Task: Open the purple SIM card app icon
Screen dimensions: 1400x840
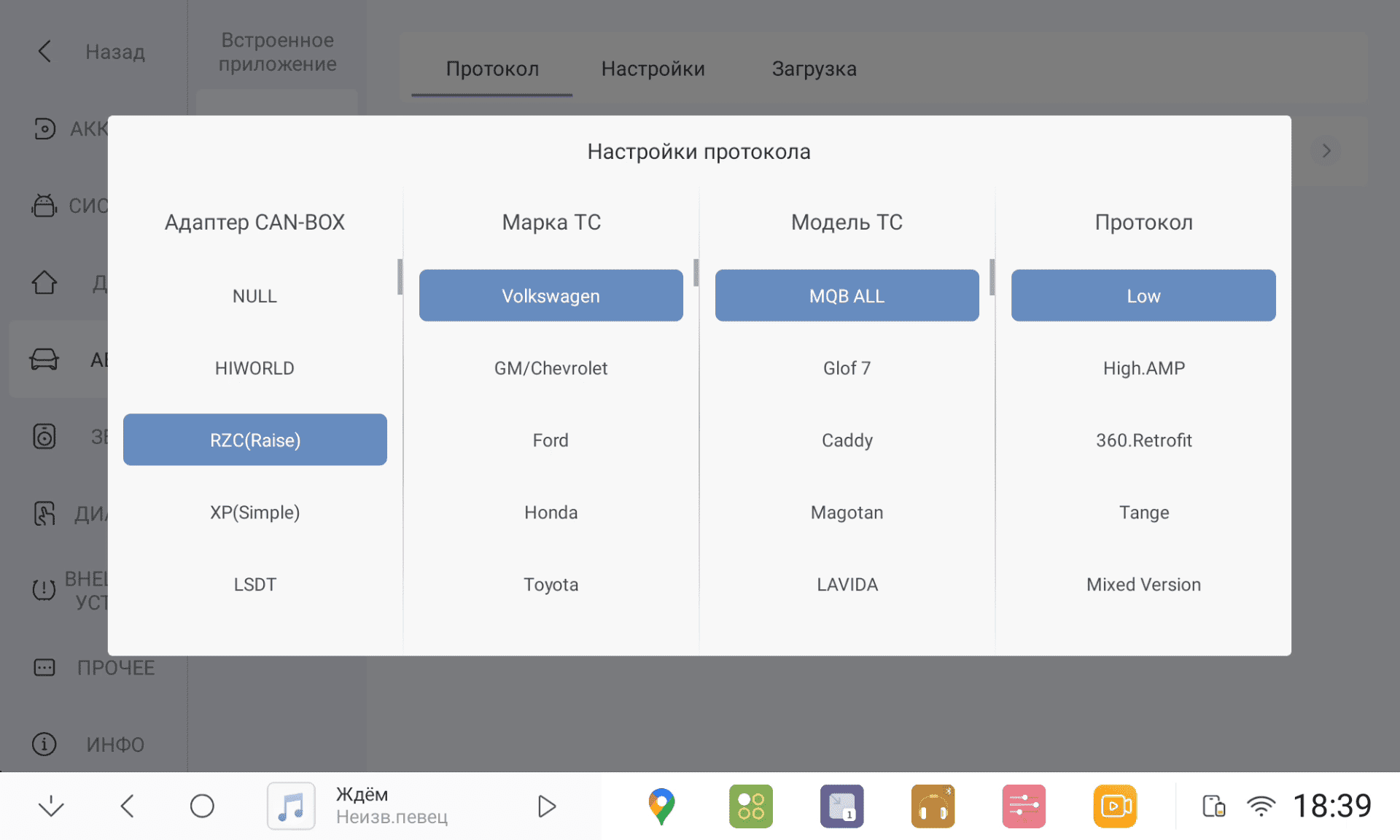Action: (x=841, y=806)
